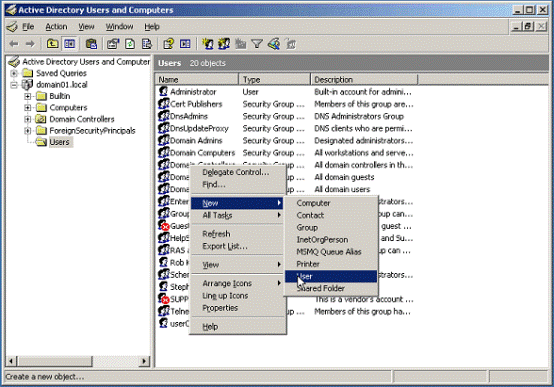The width and height of the screenshot is (554, 387).
Task: Sort by the Description column header
Action: click(x=364, y=80)
